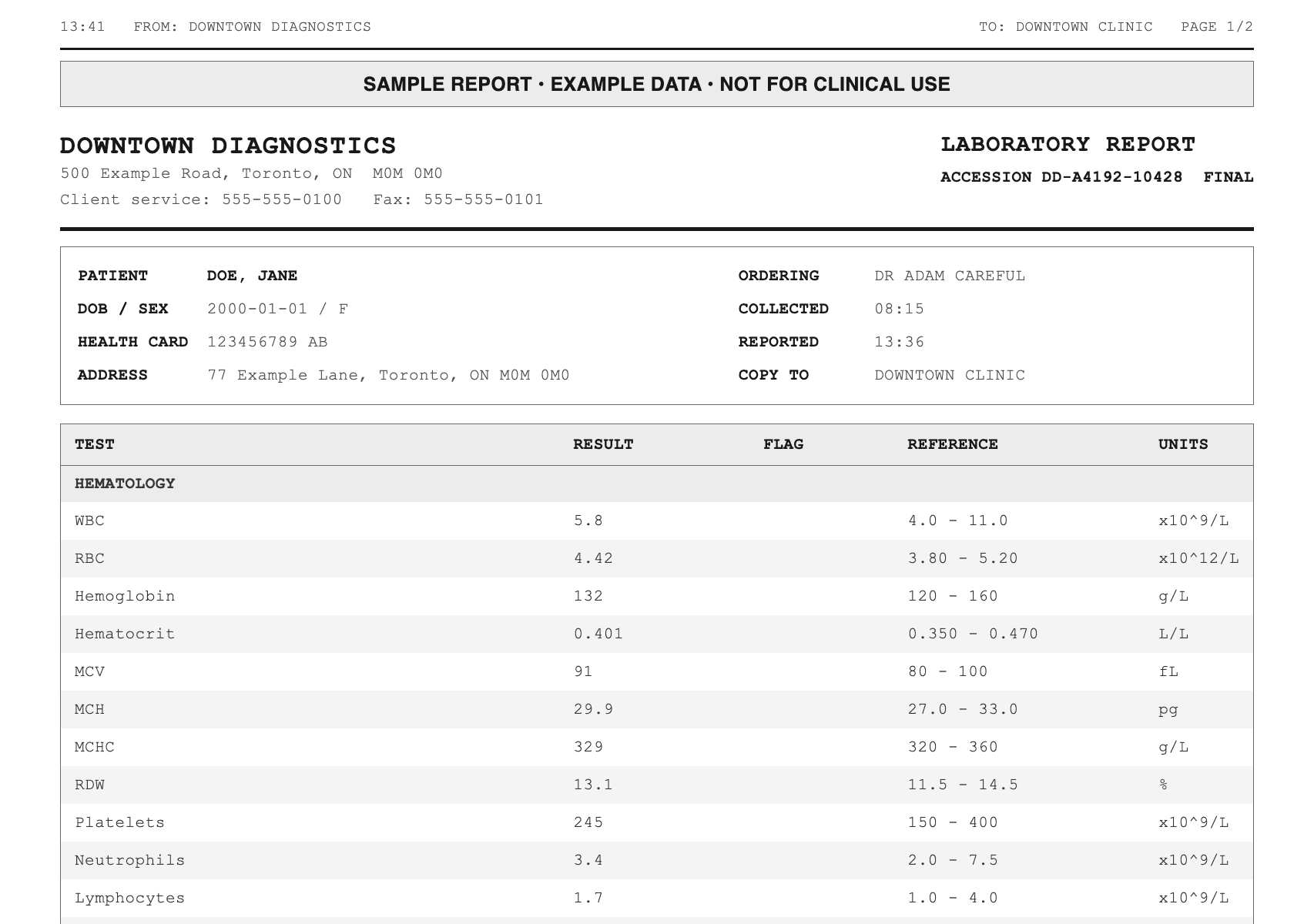Click the health card number 123456789 AB
Screen dimensions: 1314x924
click(267, 342)
